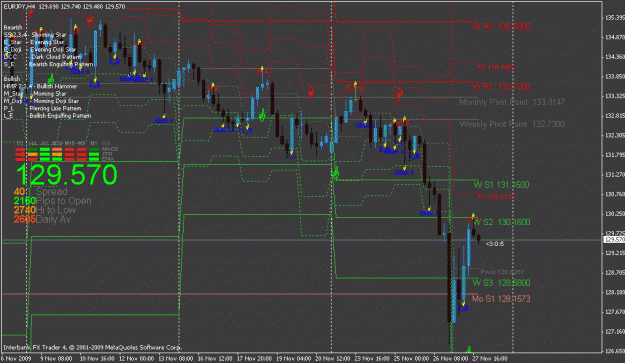This screenshot has height=363, width=625.
Task: Click the current price tag 129.570 on axis
Action: click(x=614, y=240)
